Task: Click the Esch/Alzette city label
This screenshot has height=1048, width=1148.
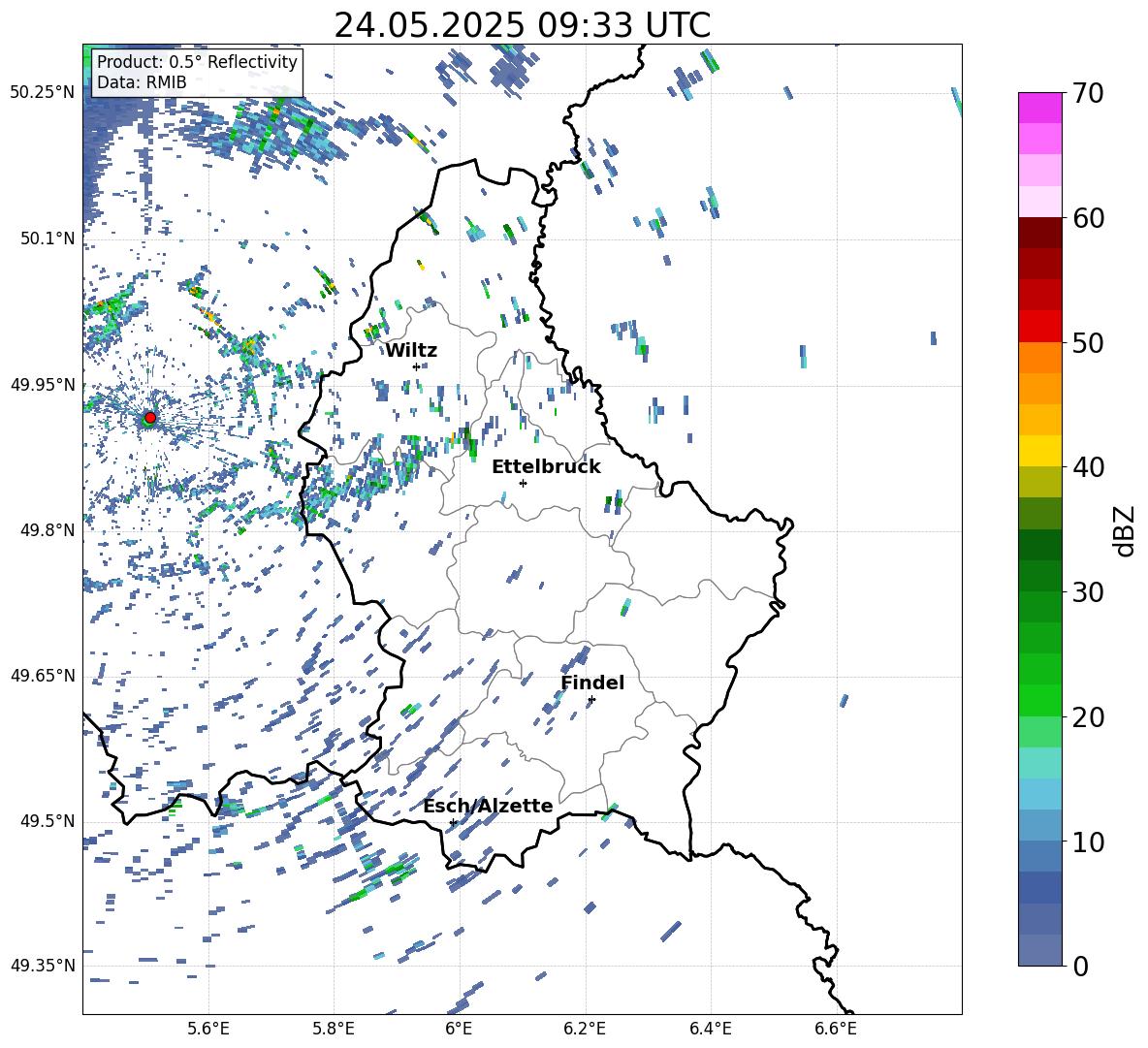Action: click(488, 806)
